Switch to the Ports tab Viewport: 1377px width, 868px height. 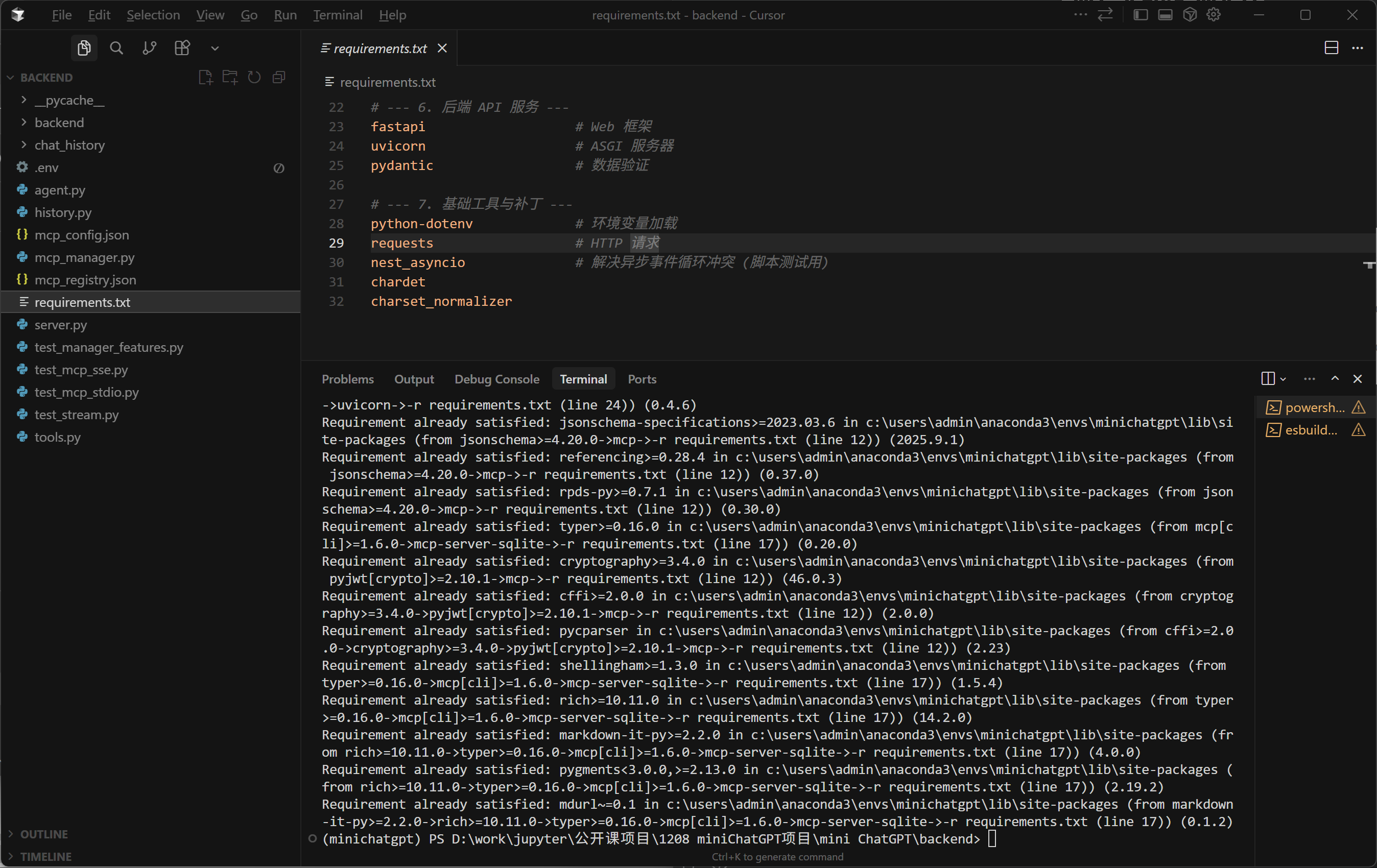click(x=642, y=379)
